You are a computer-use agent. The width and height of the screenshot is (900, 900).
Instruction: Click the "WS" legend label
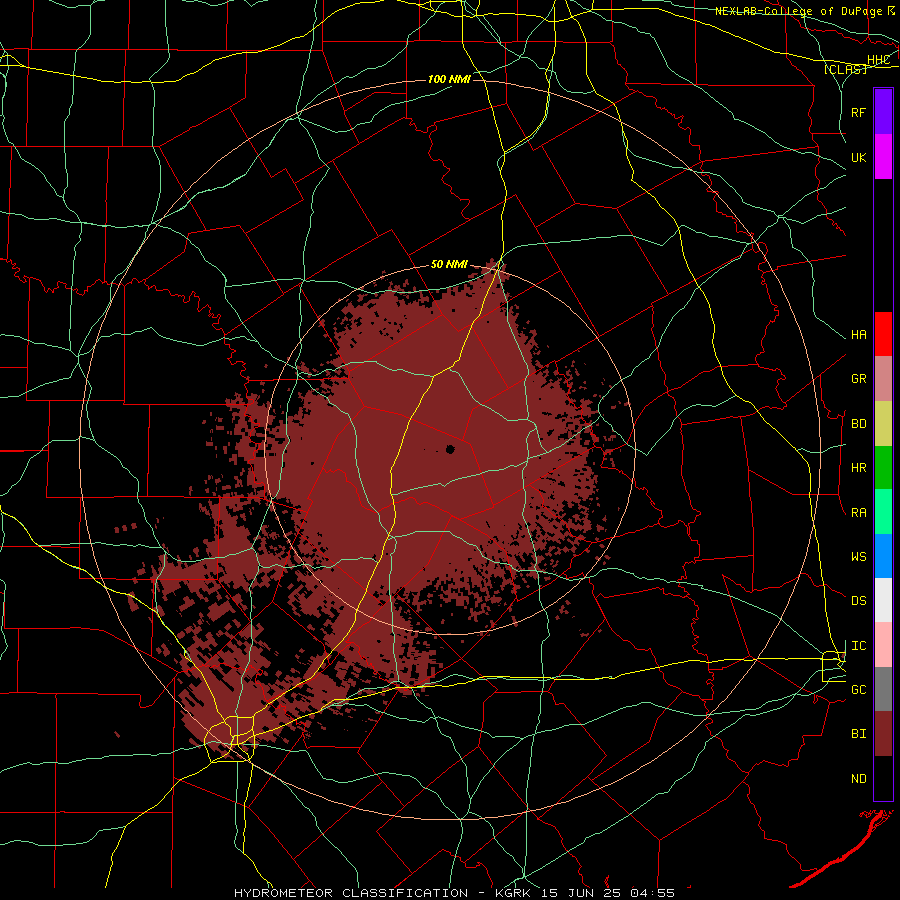[858, 557]
